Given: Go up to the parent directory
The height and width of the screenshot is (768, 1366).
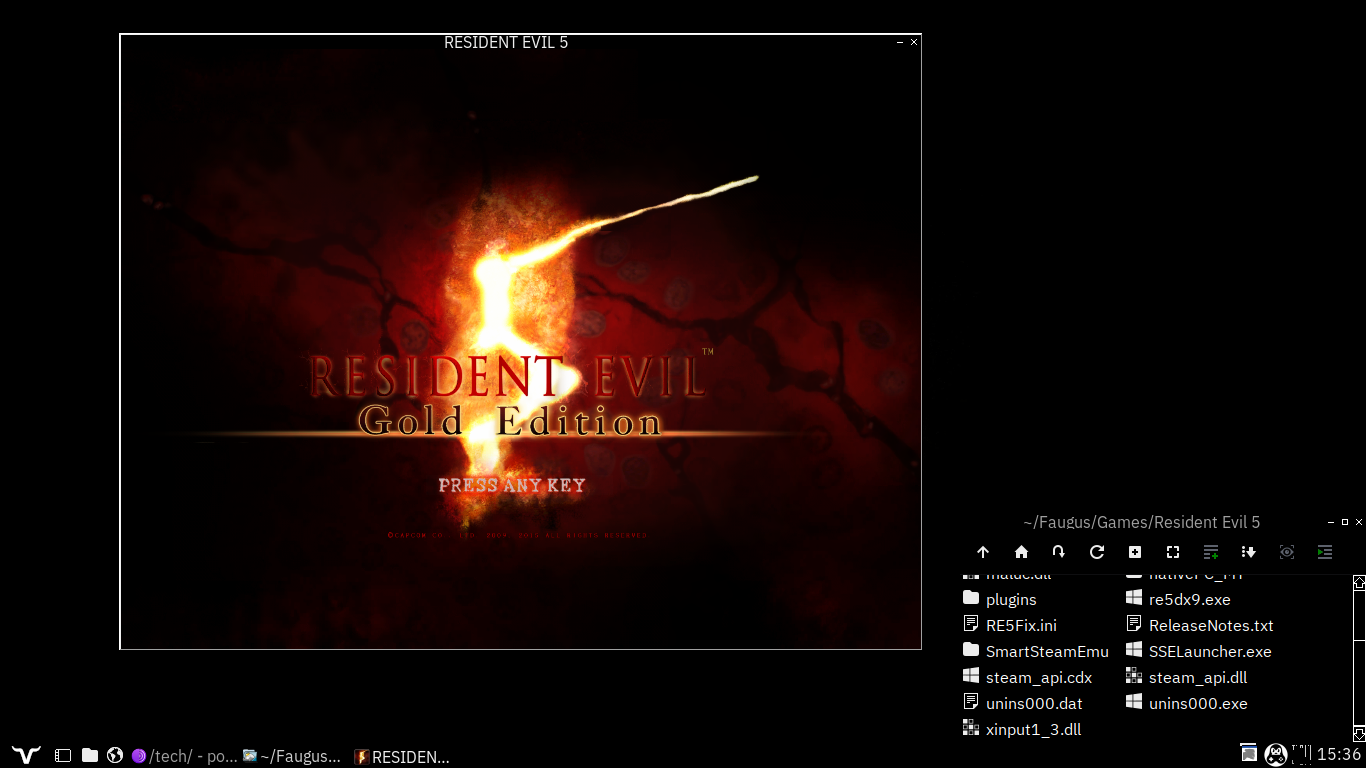Looking at the screenshot, I should 983,552.
